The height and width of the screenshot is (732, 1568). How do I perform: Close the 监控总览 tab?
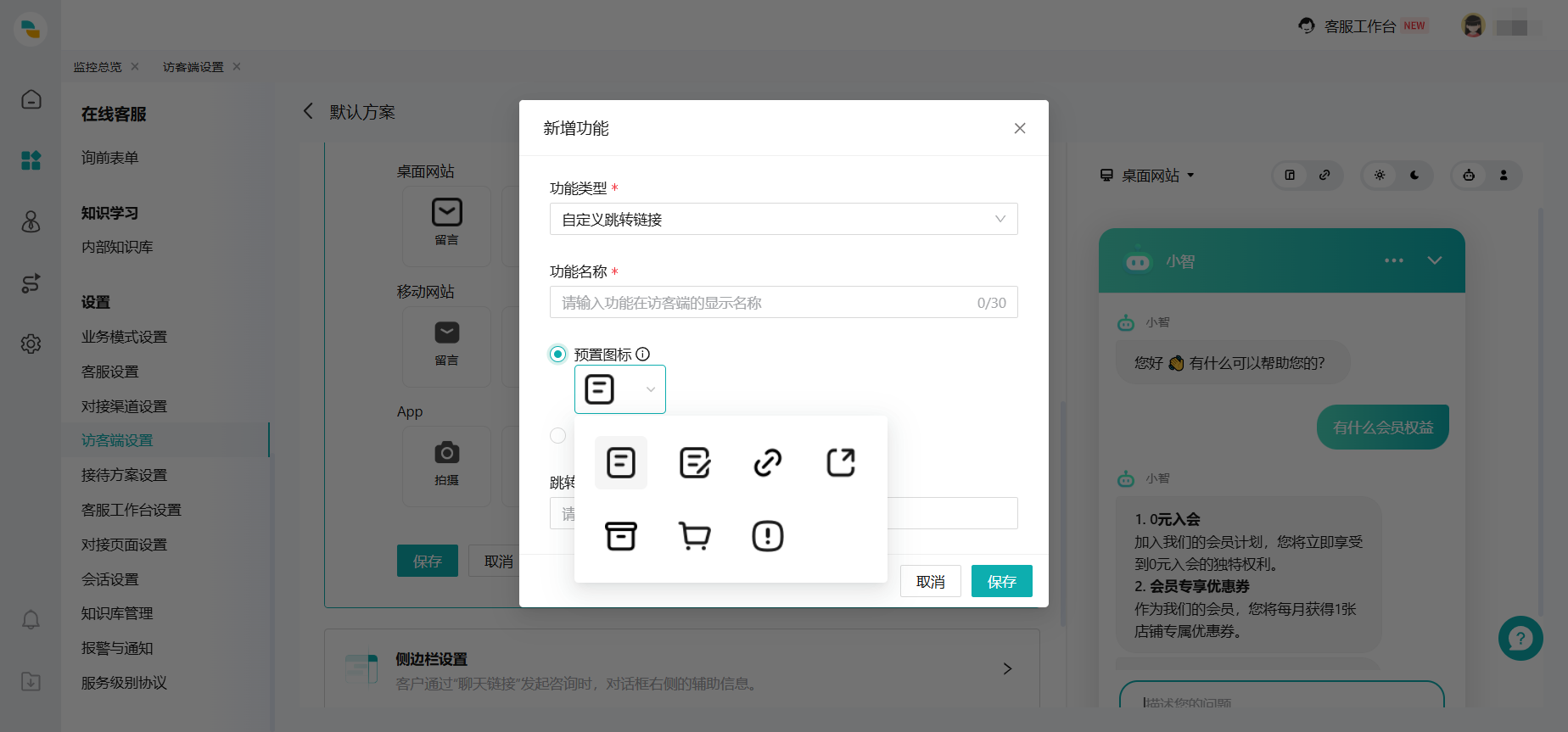point(135,66)
